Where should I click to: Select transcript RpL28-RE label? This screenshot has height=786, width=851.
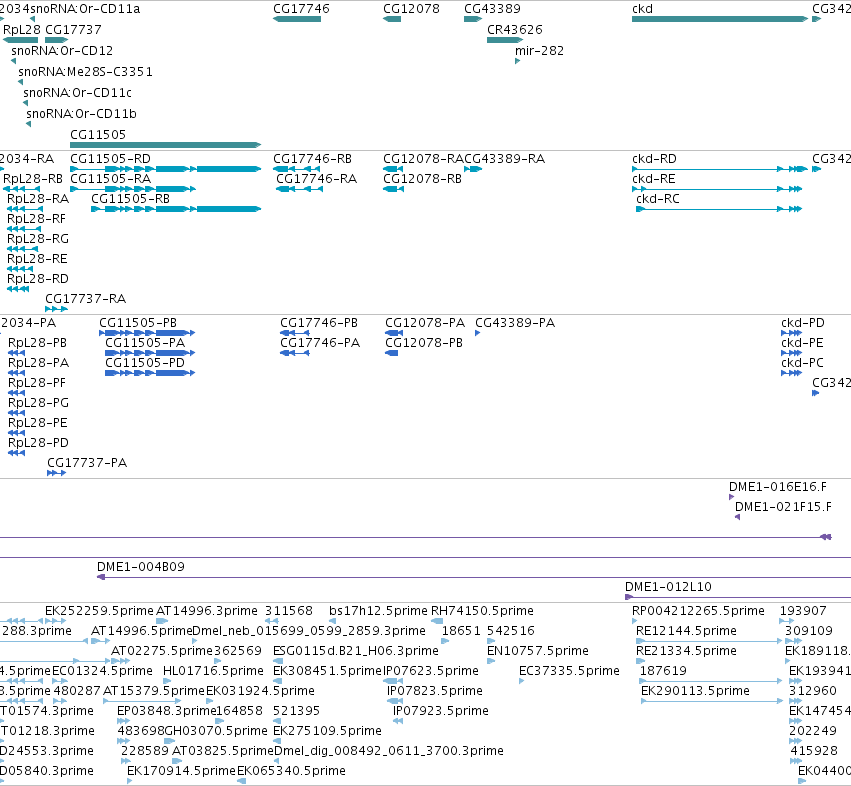[x=37, y=259]
